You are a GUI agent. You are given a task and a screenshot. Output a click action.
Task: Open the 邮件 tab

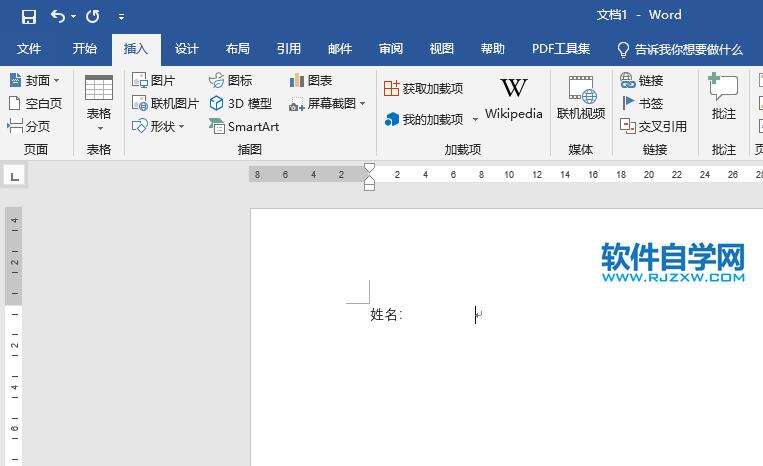tap(340, 49)
